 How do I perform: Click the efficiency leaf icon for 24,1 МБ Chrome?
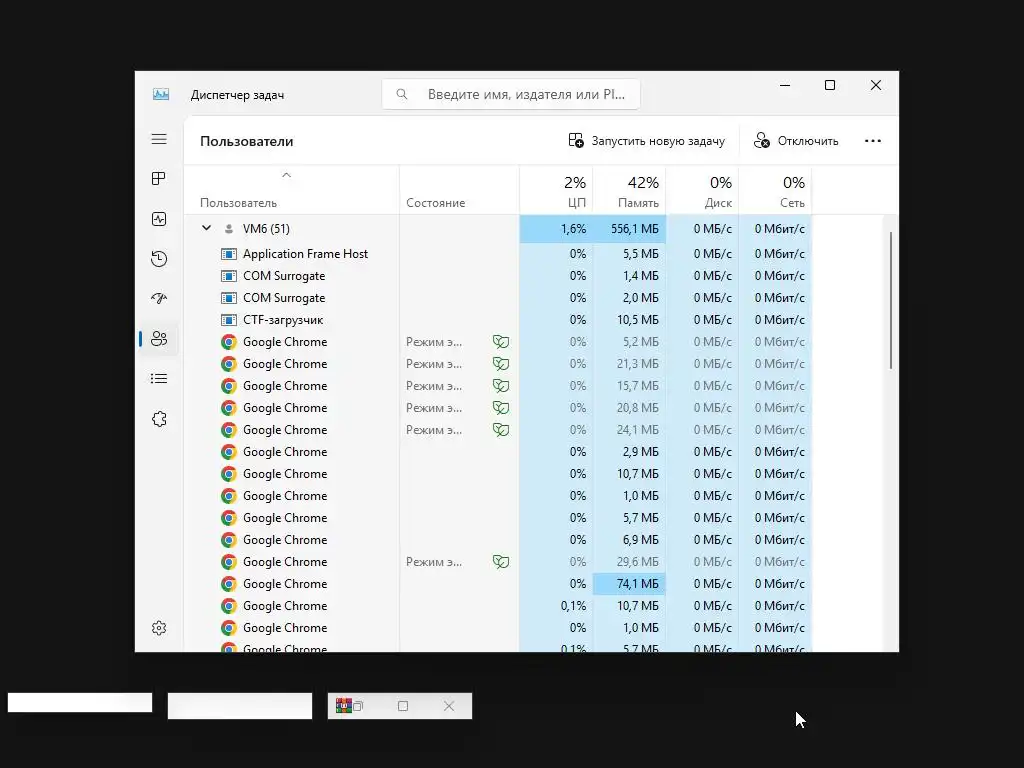coord(501,430)
